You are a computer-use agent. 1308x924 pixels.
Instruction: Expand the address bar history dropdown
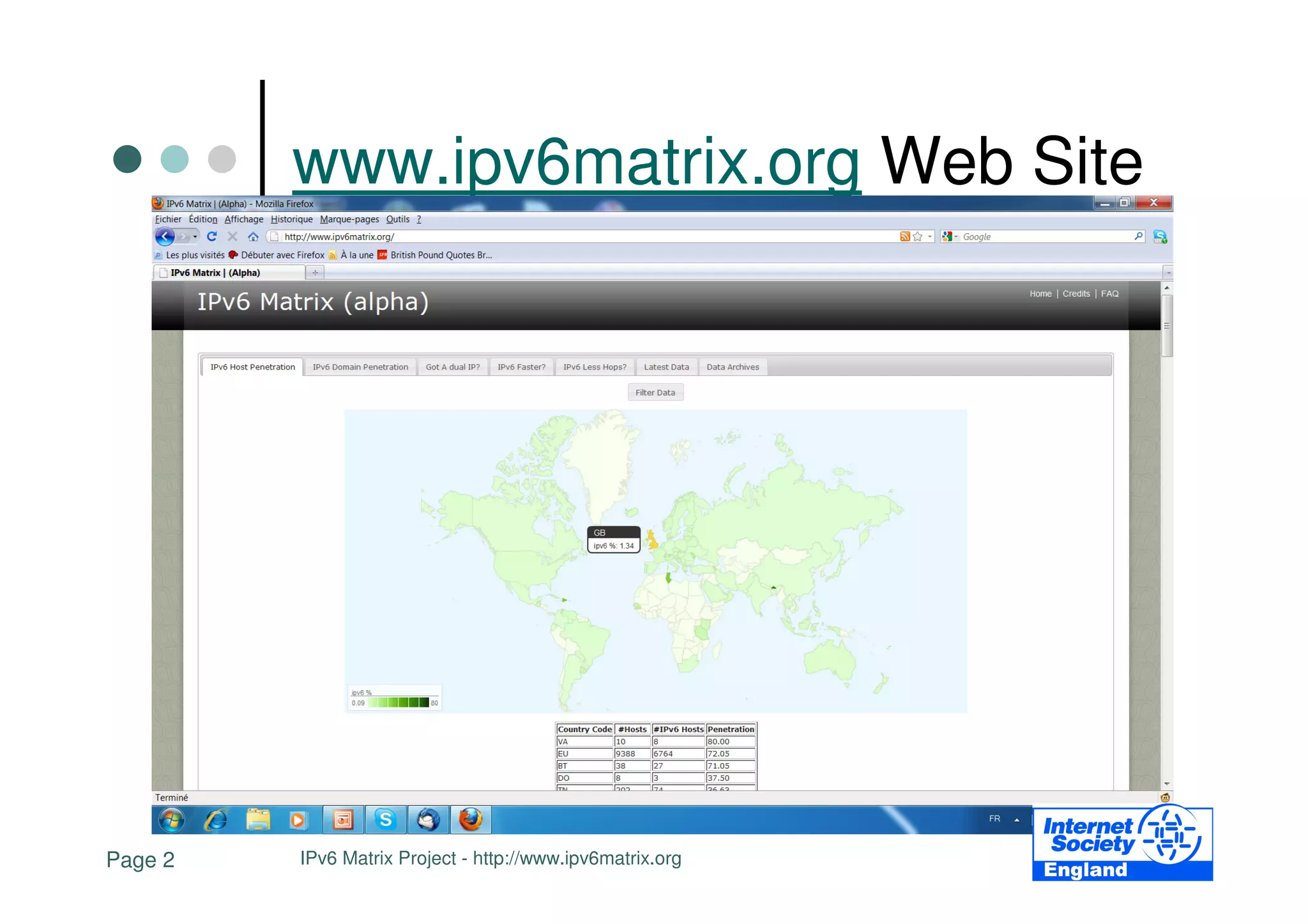(x=930, y=237)
